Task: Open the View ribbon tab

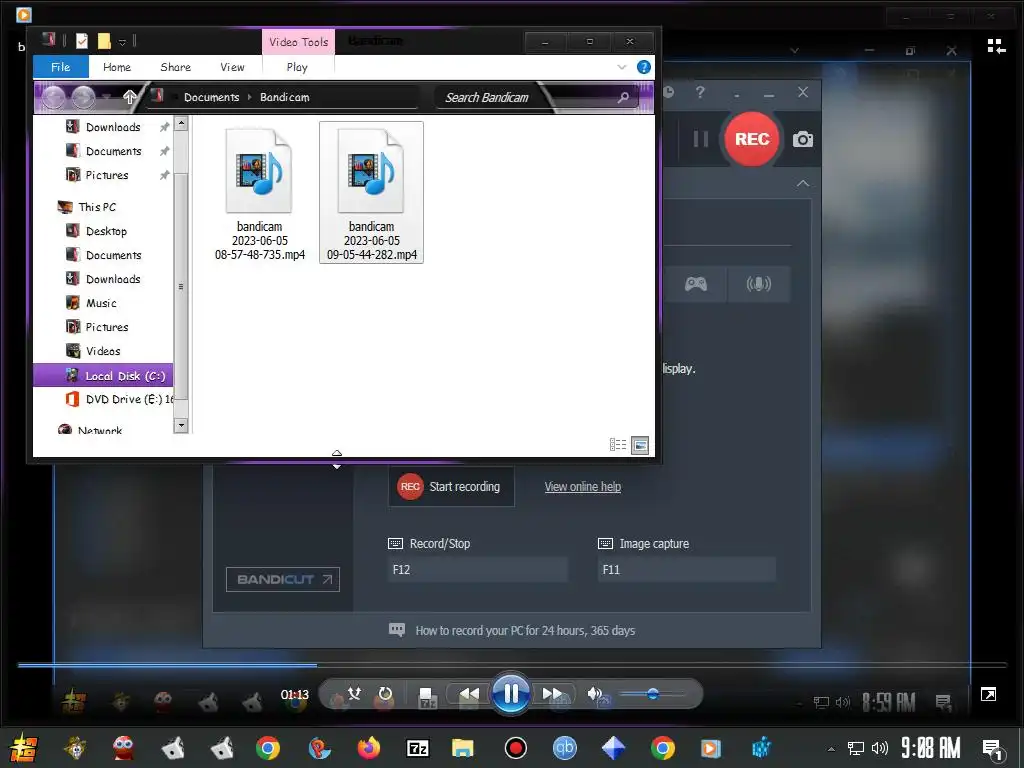Action: pyautogui.click(x=232, y=67)
